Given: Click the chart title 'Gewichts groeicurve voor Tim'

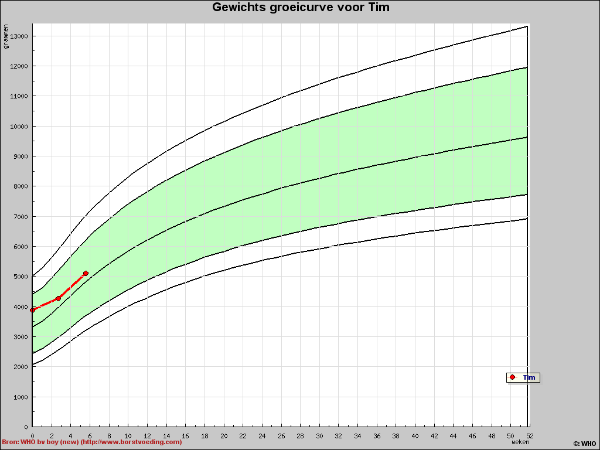Looking at the screenshot, I should 301,7.
